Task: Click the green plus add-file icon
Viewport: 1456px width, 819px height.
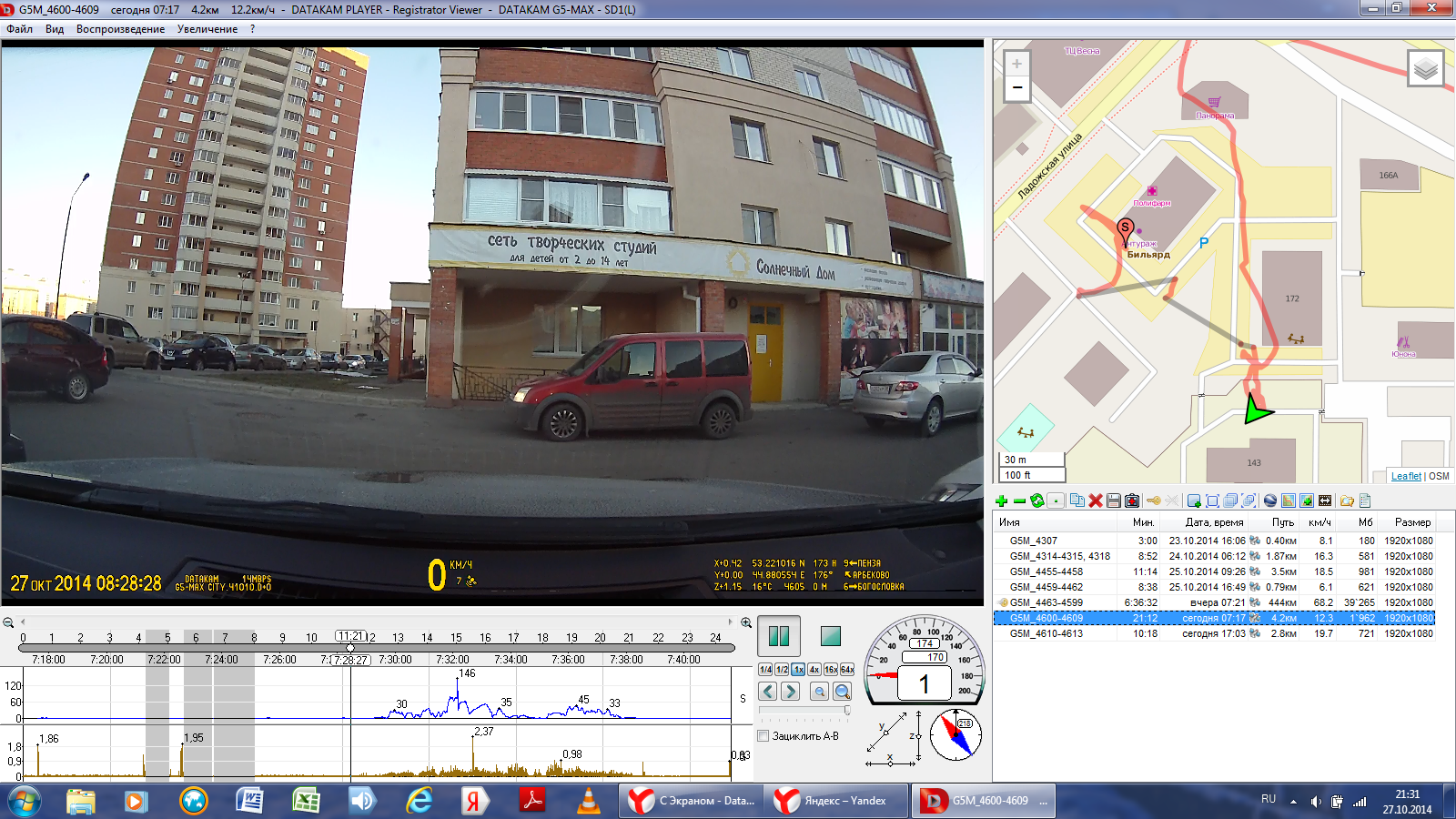Action: [x=1001, y=500]
